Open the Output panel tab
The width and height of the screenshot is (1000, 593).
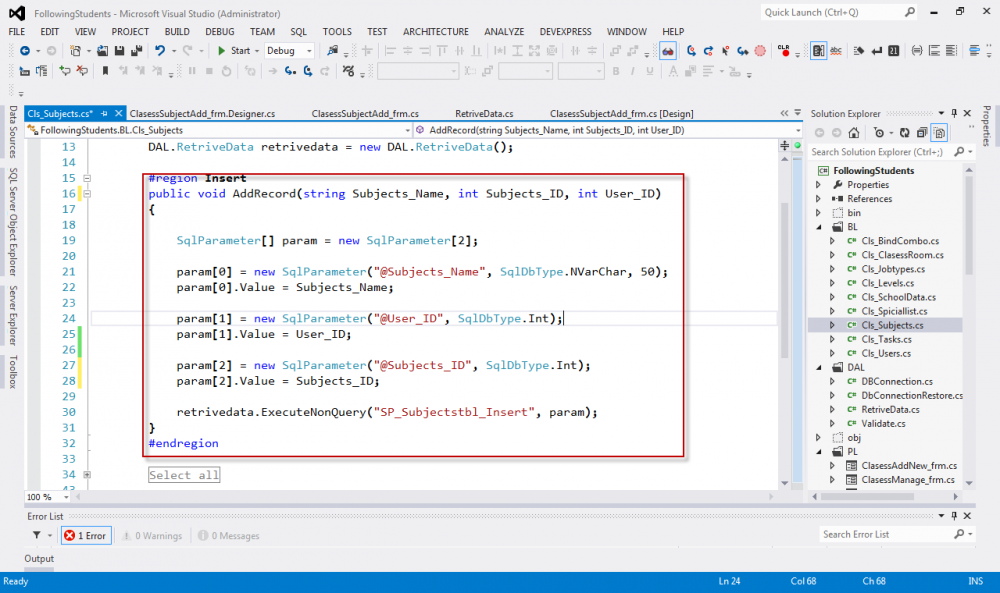[39, 559]
